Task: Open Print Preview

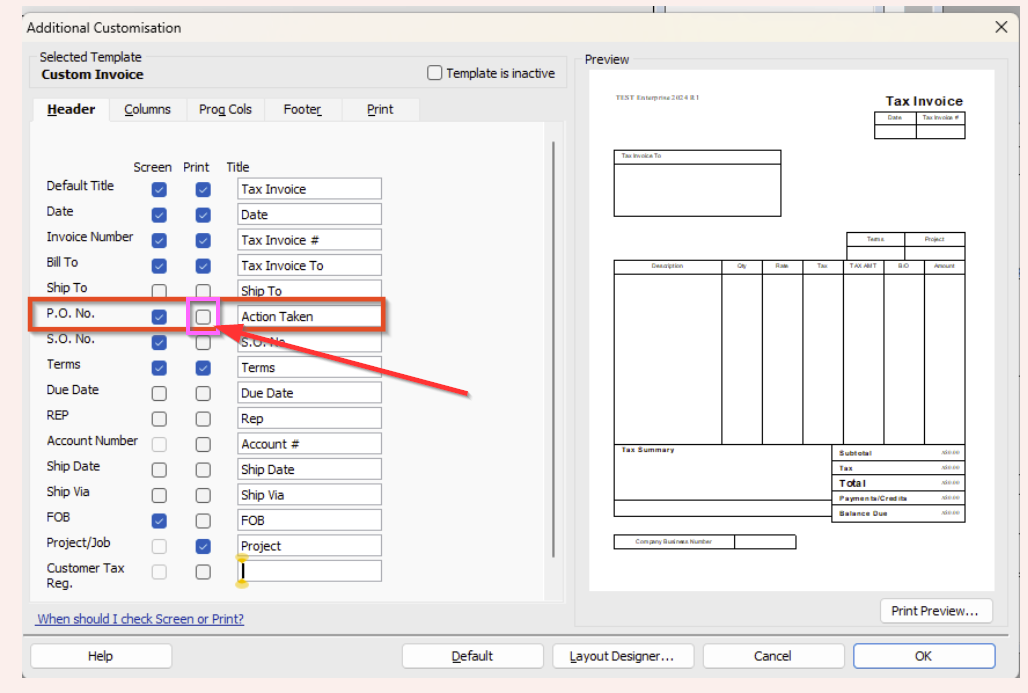Action: pyautogui.click(x=936, y=611)
